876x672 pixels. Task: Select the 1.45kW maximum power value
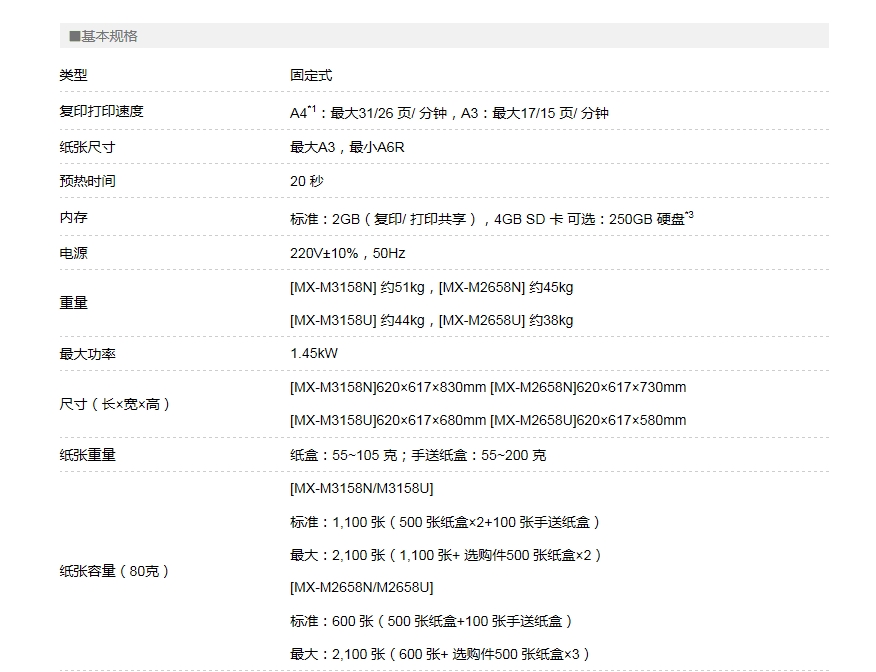coord(314,354)
